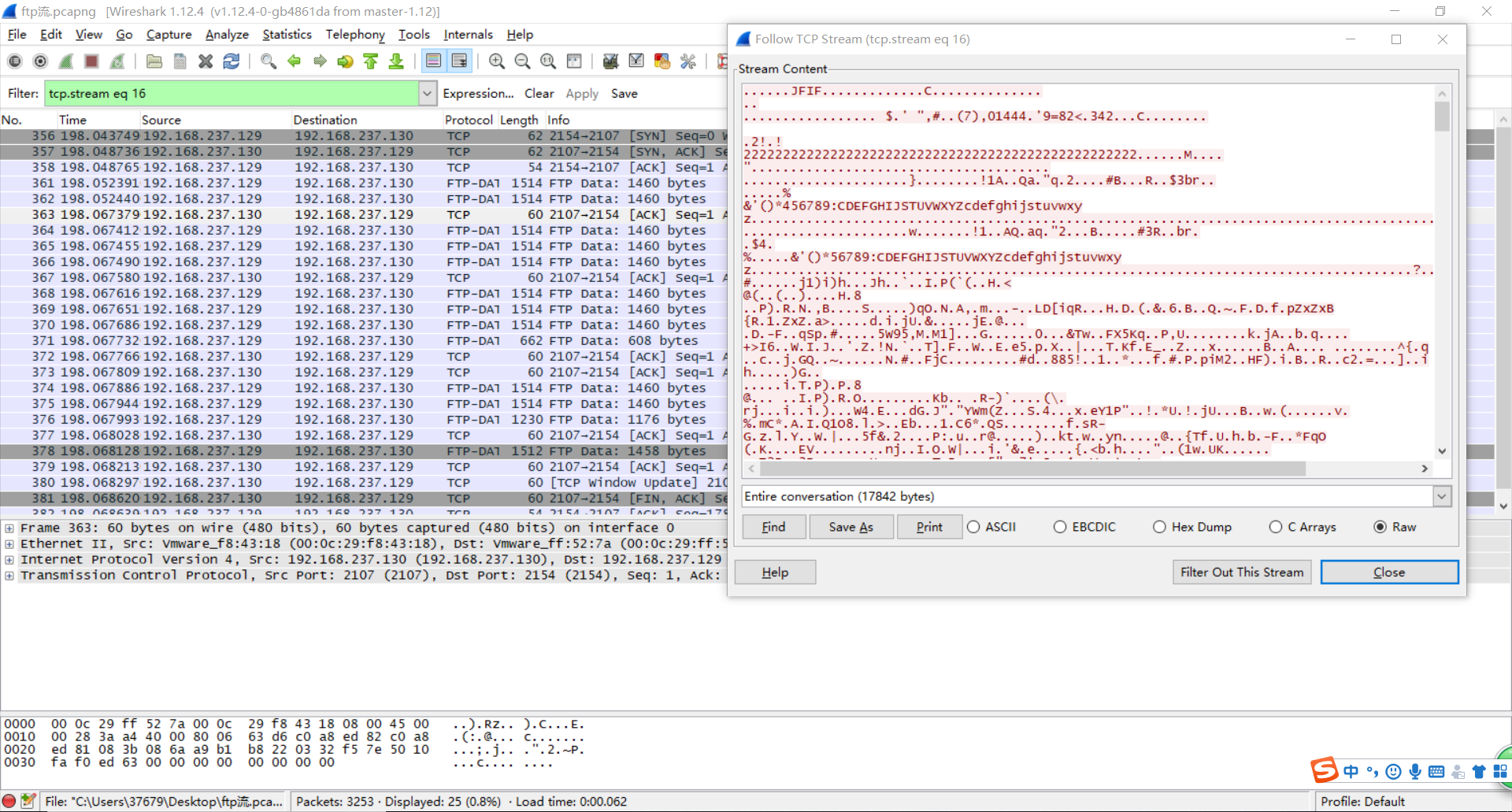1512x812 pixels.
Task: Clear the display filter
Action: click(x=539, y=94)
